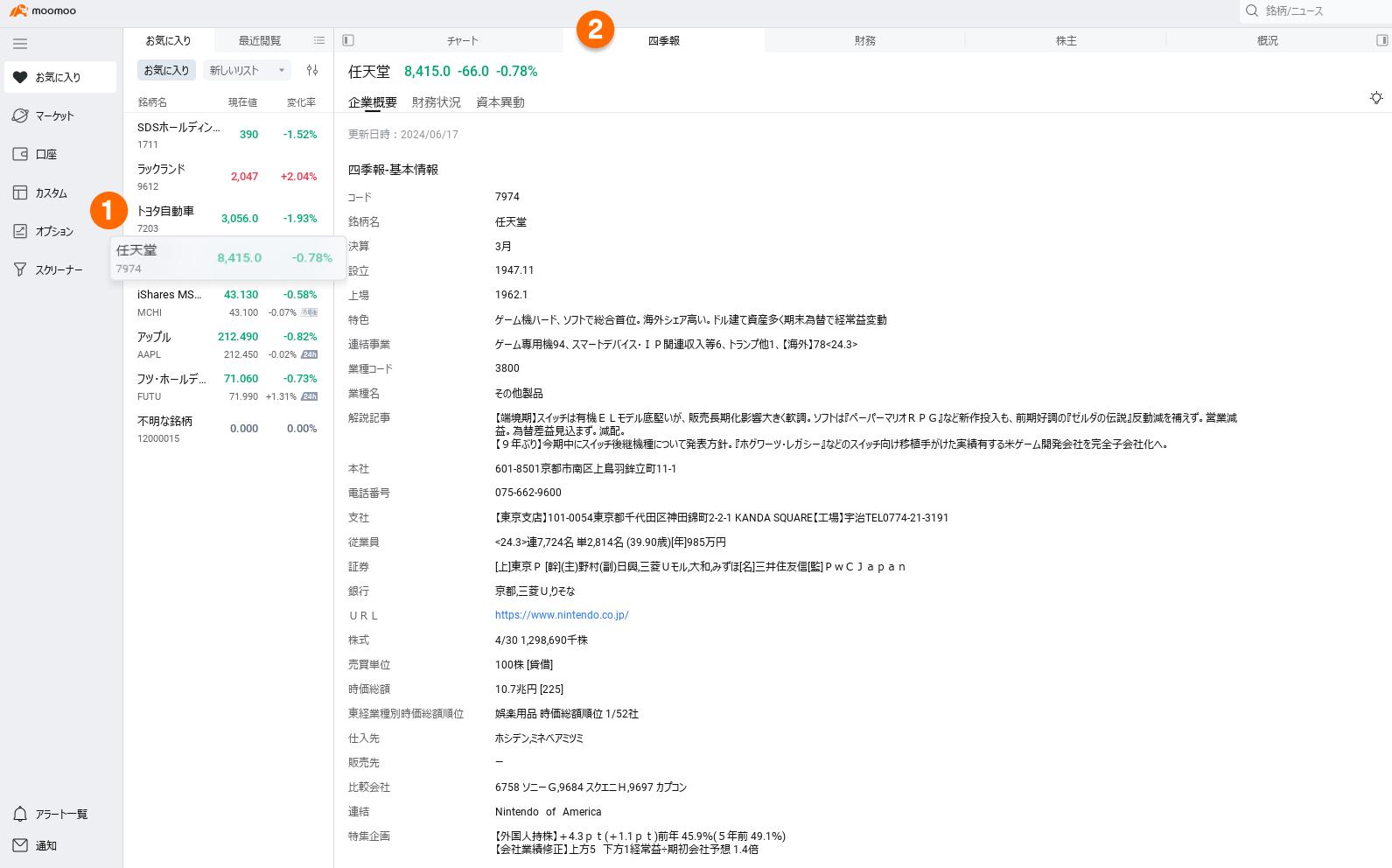Screen dimensions: 1392x868
Task: Toggle the right side panel icon
Action: (1382, 40)
